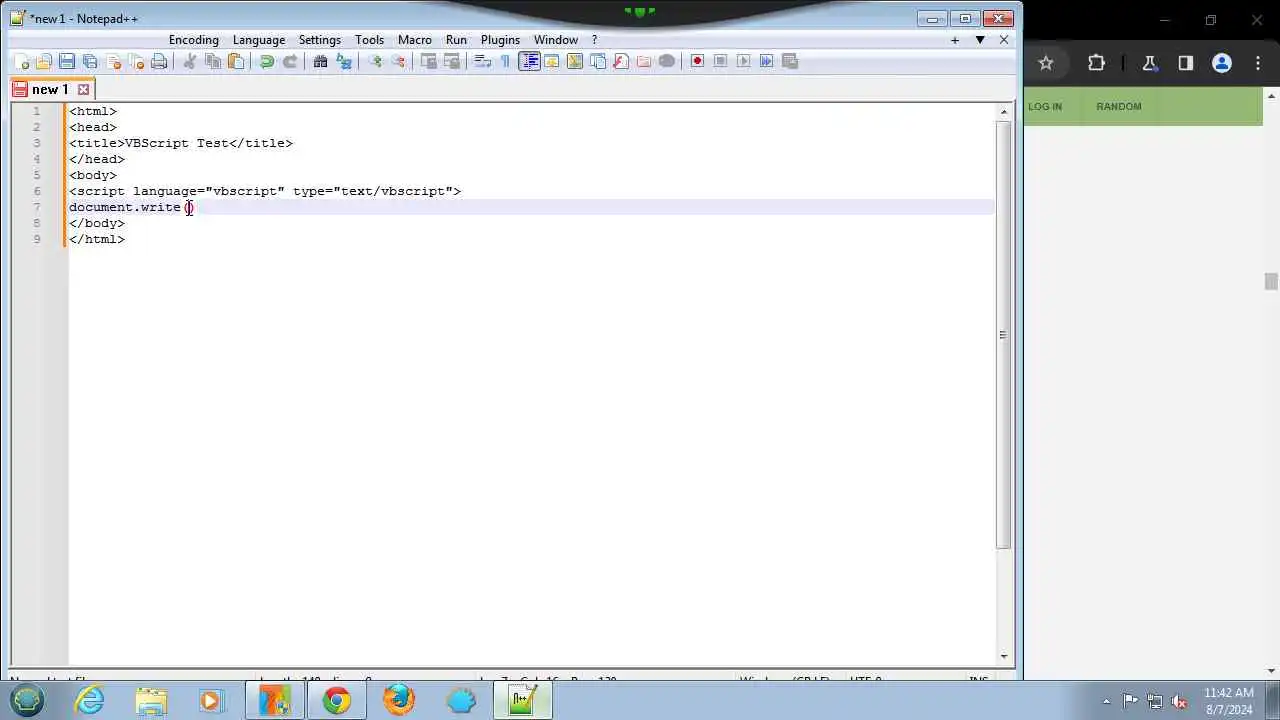Viewport: 1280px width, 720px height.
Task: Click the Redo toolbar arrow
Action: click(x=289, y=61)
